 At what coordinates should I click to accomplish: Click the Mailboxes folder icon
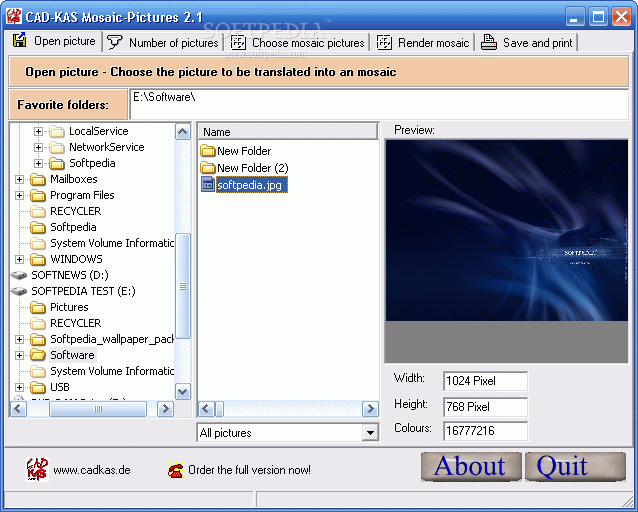tap(38, 179)
